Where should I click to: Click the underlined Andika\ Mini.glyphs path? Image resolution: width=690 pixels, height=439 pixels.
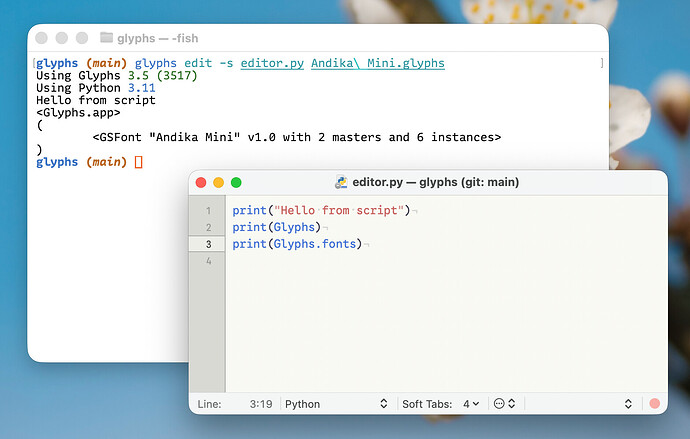(377, 63)
